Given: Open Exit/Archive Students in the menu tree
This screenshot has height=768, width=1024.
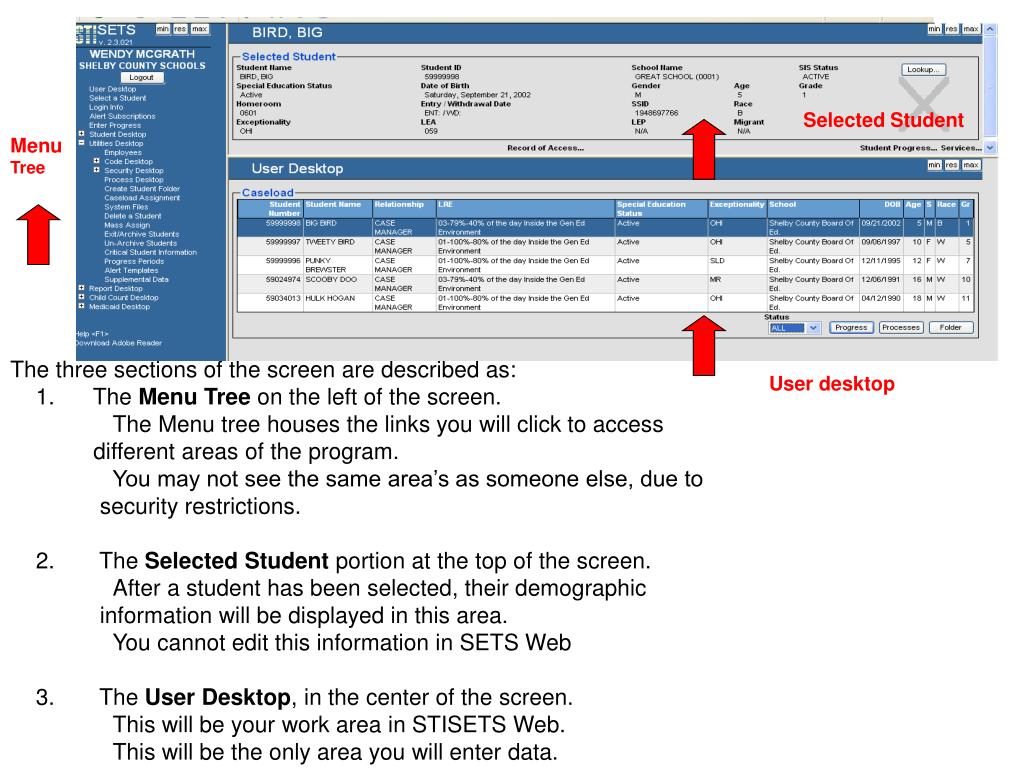Looking at the screenshot, I should (x=141, y=234).
